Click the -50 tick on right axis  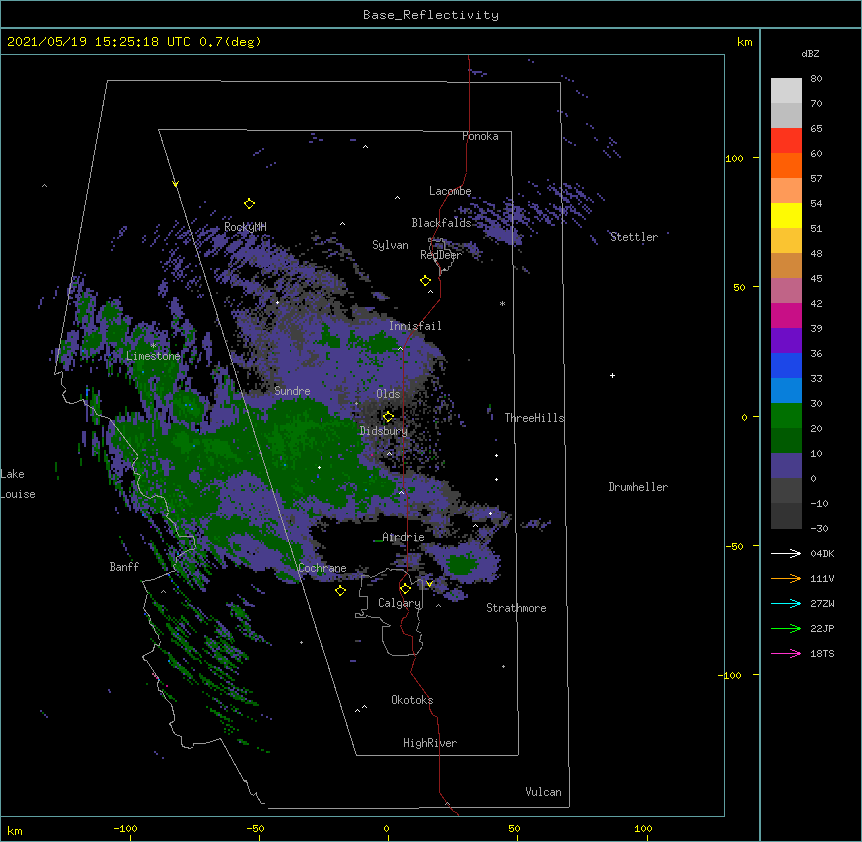point(734,546)
